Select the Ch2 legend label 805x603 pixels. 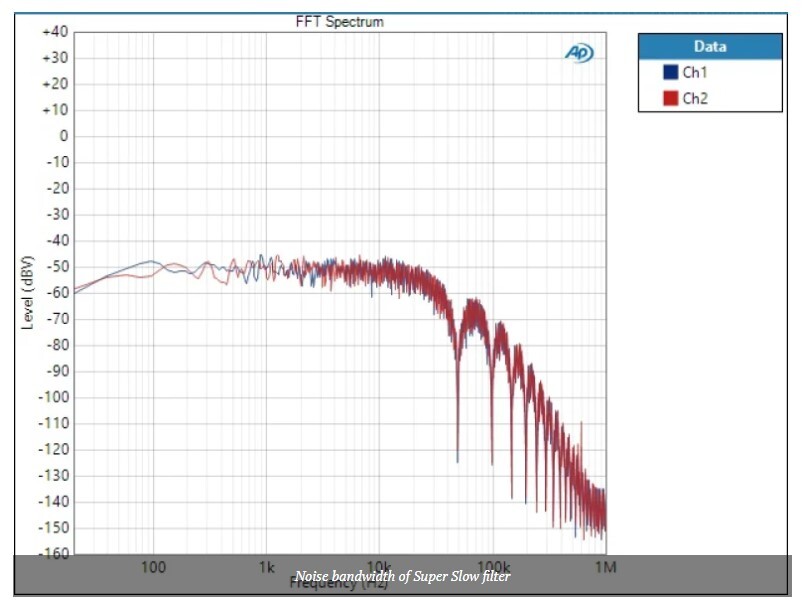click(695, 98)
